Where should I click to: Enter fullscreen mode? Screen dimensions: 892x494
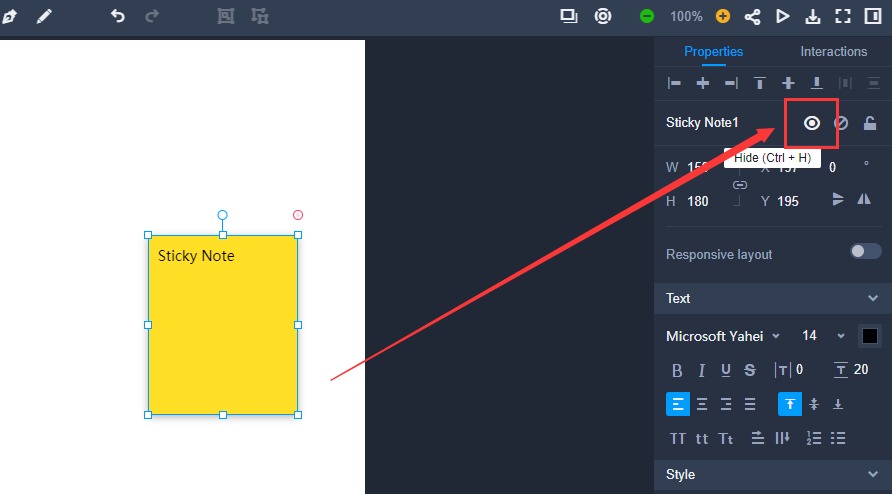point(842,17)
